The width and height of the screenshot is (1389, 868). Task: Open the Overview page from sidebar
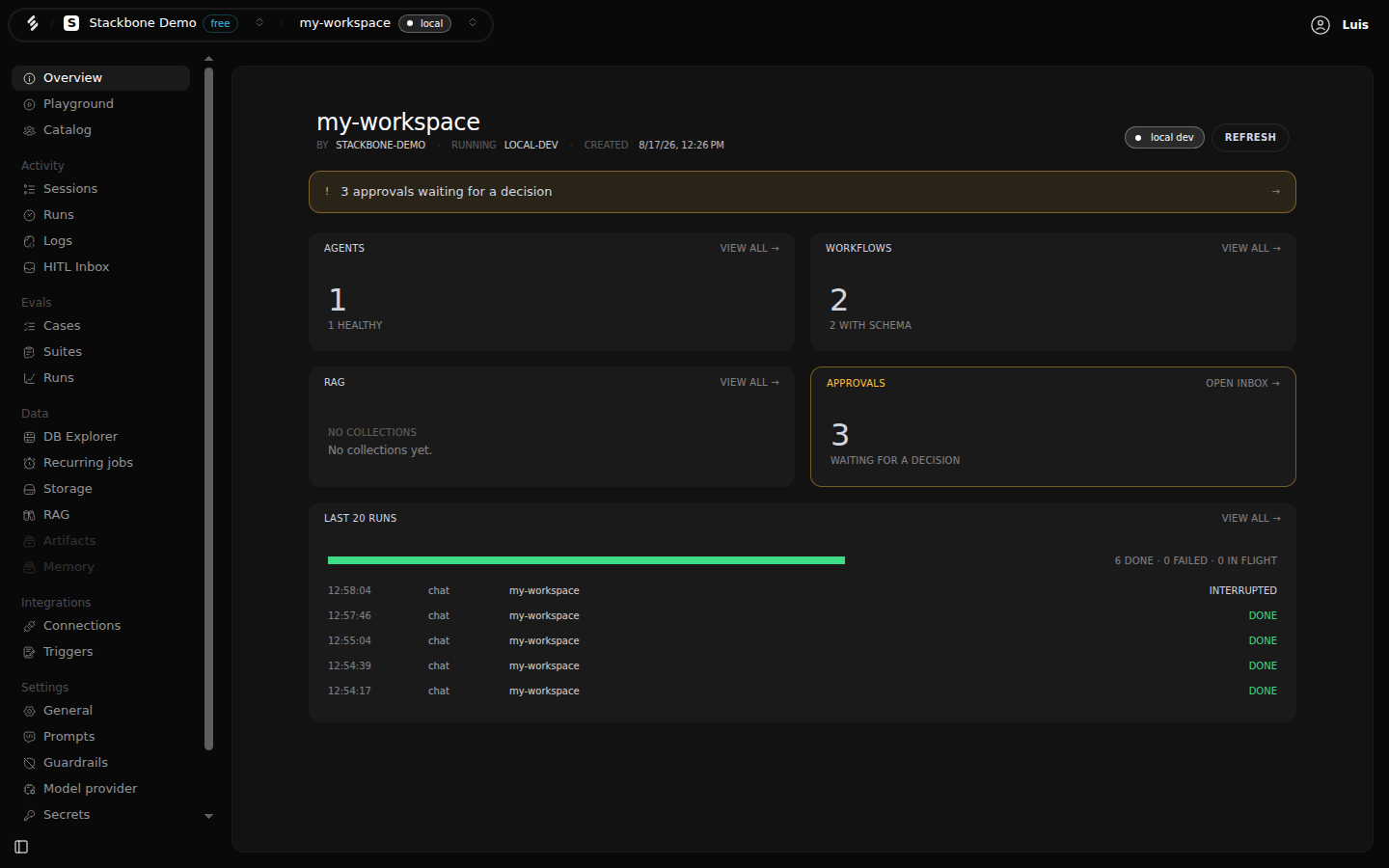[100, 78]
